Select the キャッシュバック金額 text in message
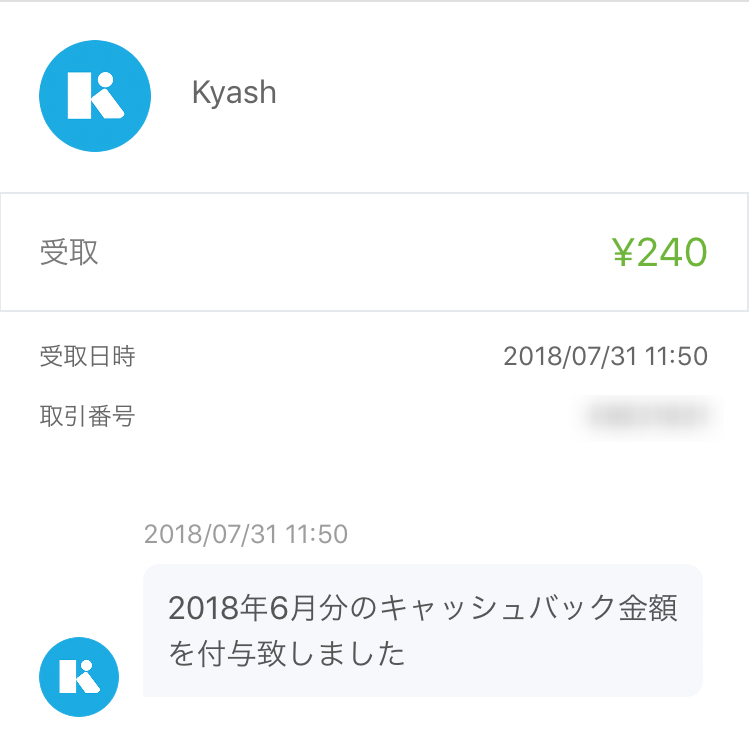The width and height of the screenshot is (749, 747). coord(529,608)
